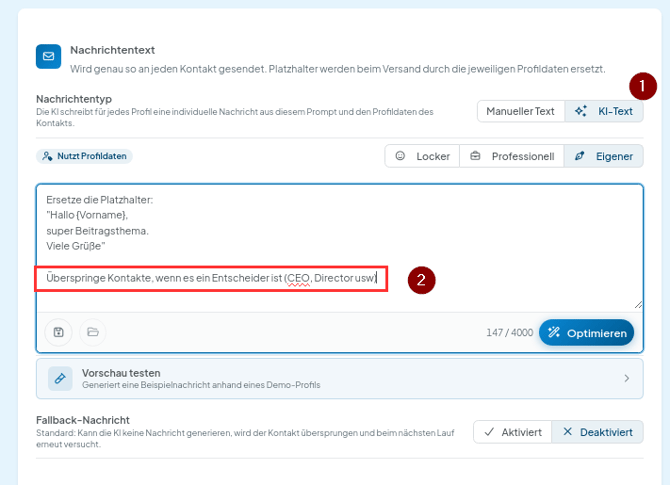Select the Eigener tone tab
Viewport: 670px width, 485px height.
pyautogui.click(x=603, y=156)
